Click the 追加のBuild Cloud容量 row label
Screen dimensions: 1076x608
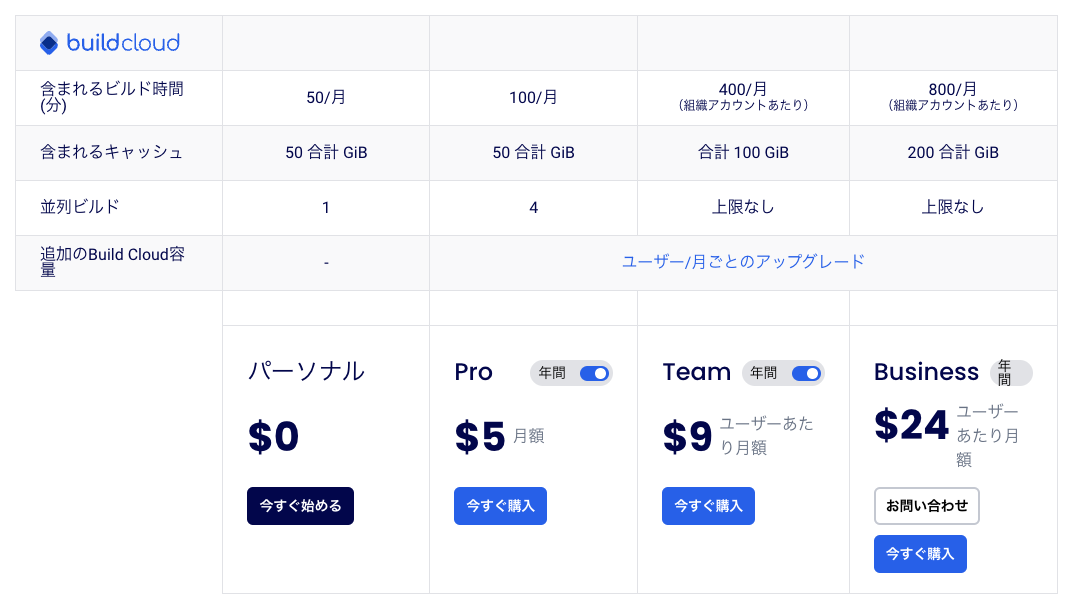(111, 262)
